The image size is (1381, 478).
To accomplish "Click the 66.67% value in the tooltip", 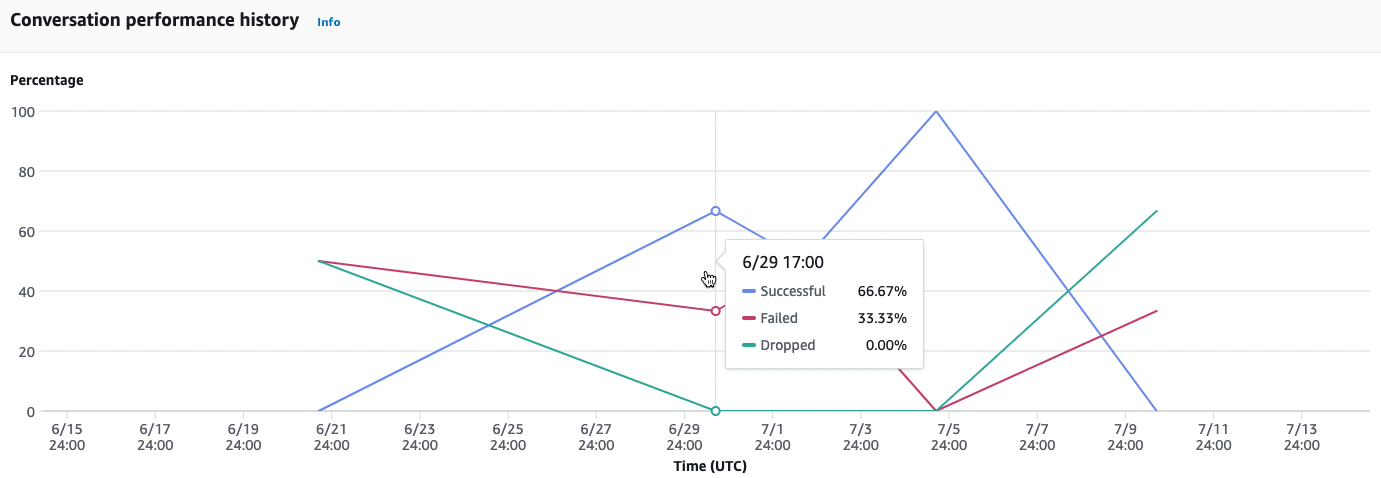I will click(x=882, y=292).
